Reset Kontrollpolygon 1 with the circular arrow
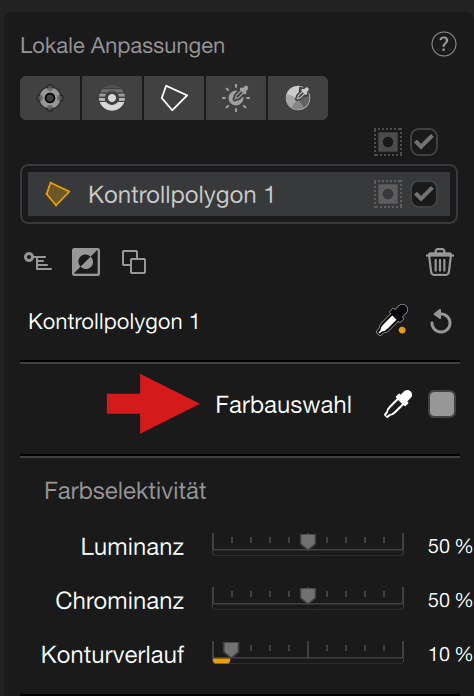474x696 pixels. [441, 322]
